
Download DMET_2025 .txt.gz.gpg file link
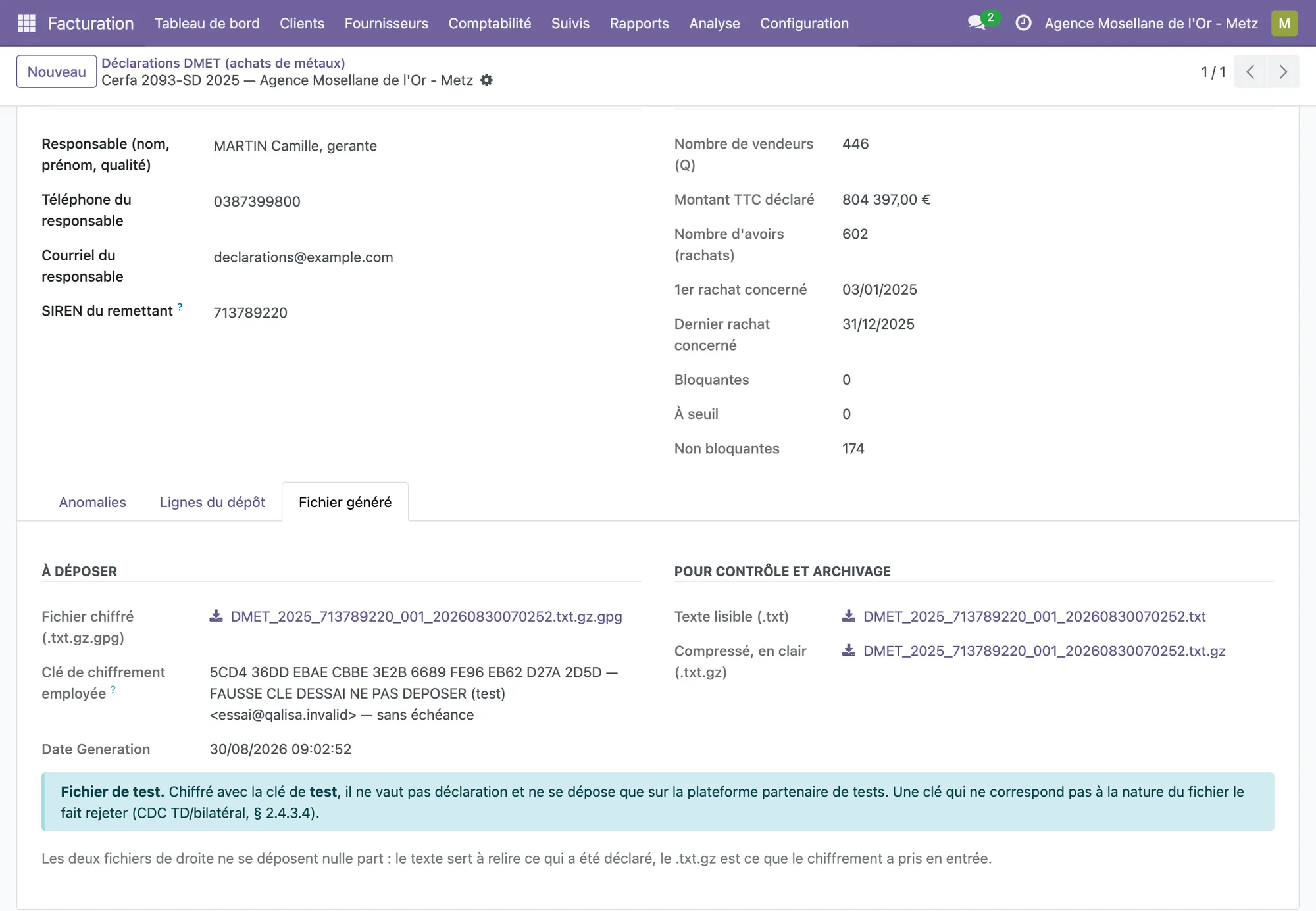[x=426, y=616]
